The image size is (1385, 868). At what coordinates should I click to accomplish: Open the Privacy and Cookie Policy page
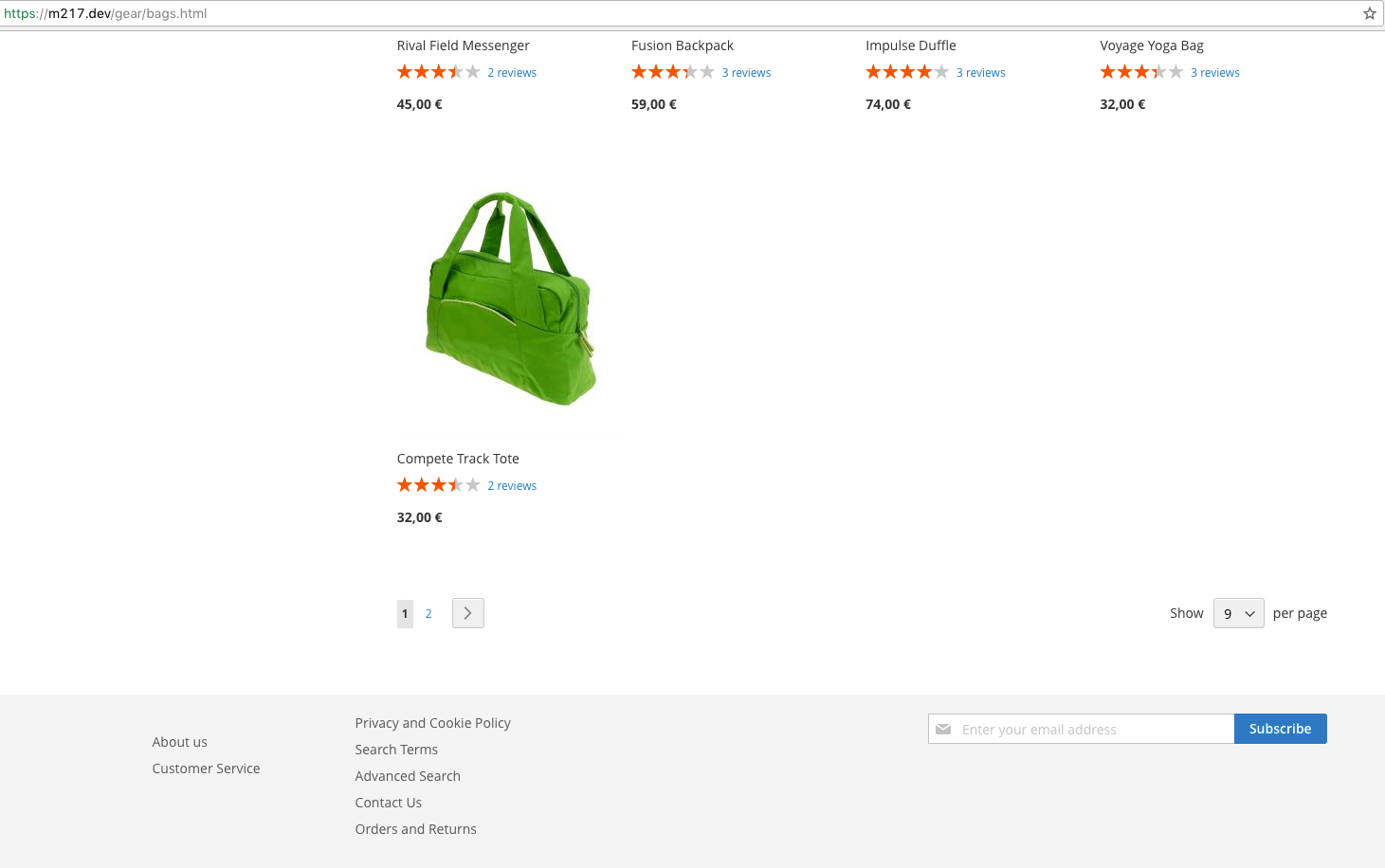point(432,722)
